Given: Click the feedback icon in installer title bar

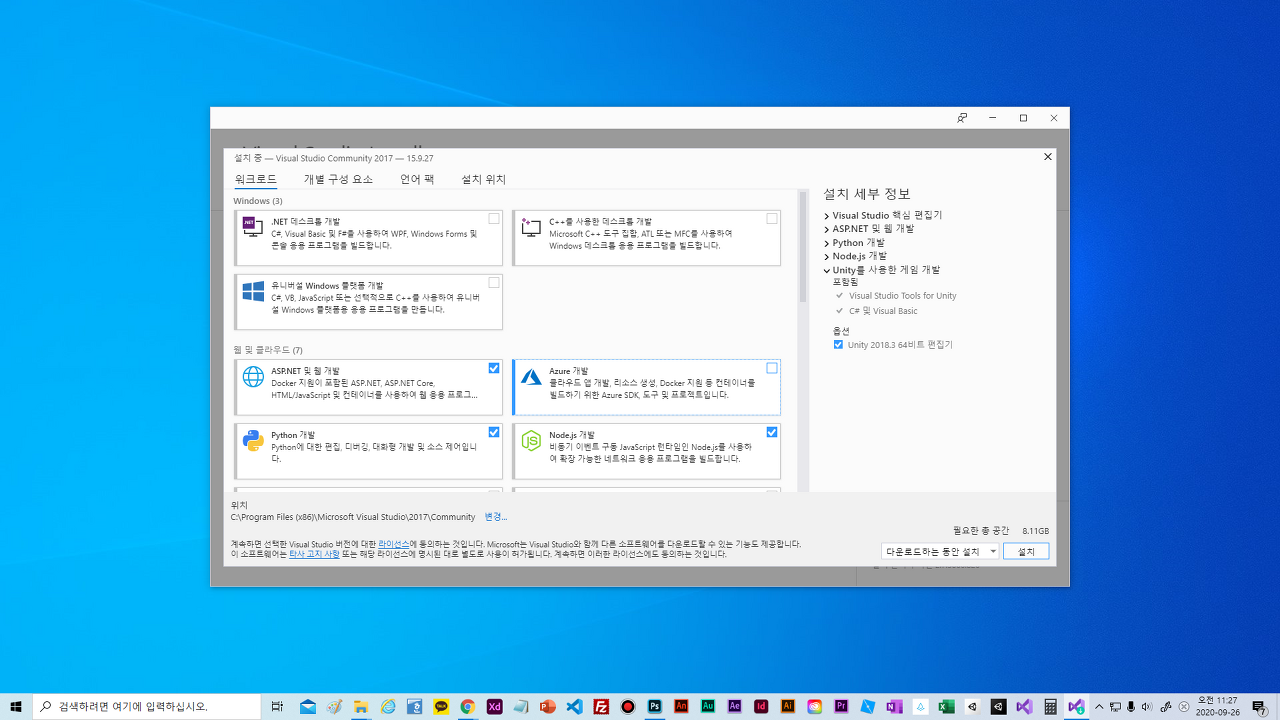Looking at the screenshot, I should pos(962,118).
